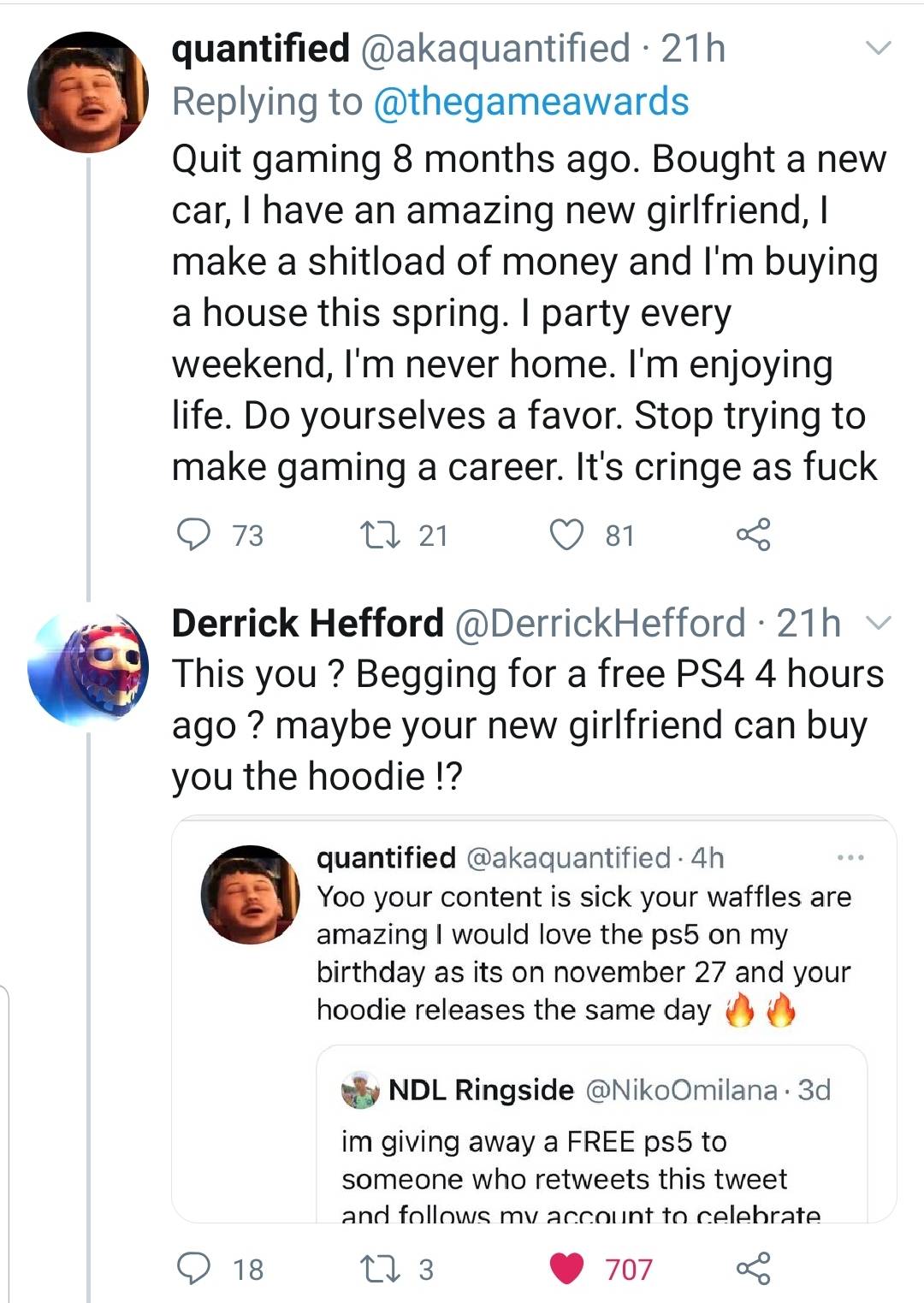Share Derrick Hefford's tweet
The image size is (924, 1303).
(x=753, y=1268)
